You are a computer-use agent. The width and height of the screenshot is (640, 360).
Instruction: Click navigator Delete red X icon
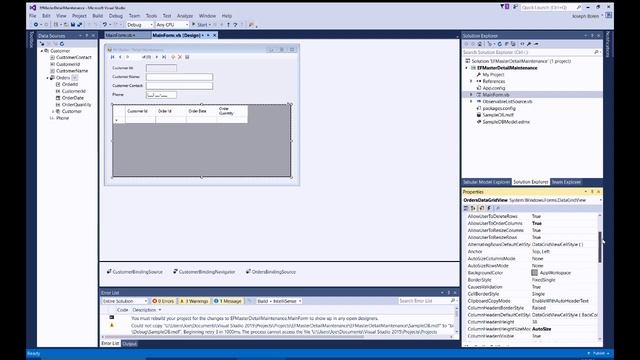tap(180, 57)
